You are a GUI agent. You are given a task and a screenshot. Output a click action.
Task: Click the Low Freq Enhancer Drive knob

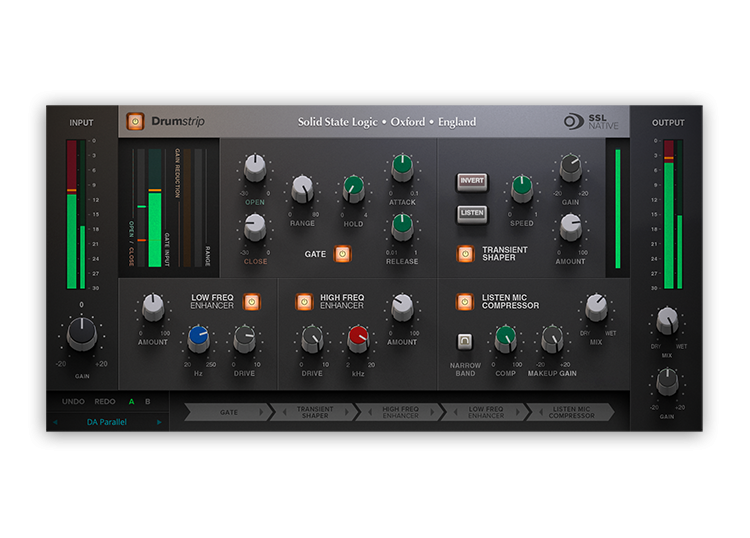pos(244,339)
